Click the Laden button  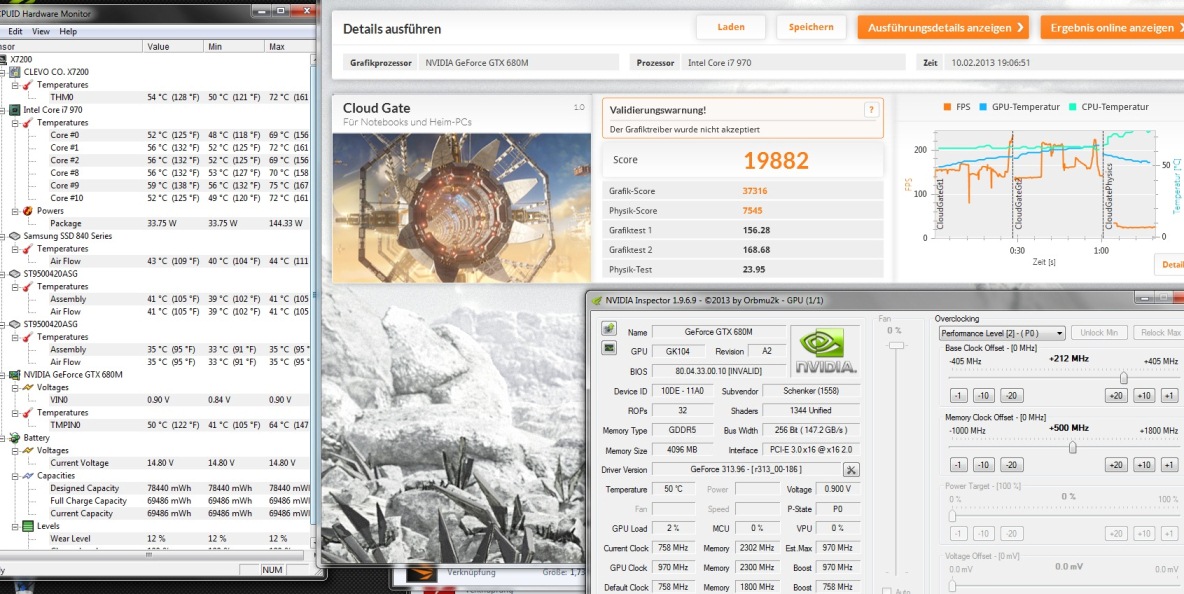[x=731, y=27]
